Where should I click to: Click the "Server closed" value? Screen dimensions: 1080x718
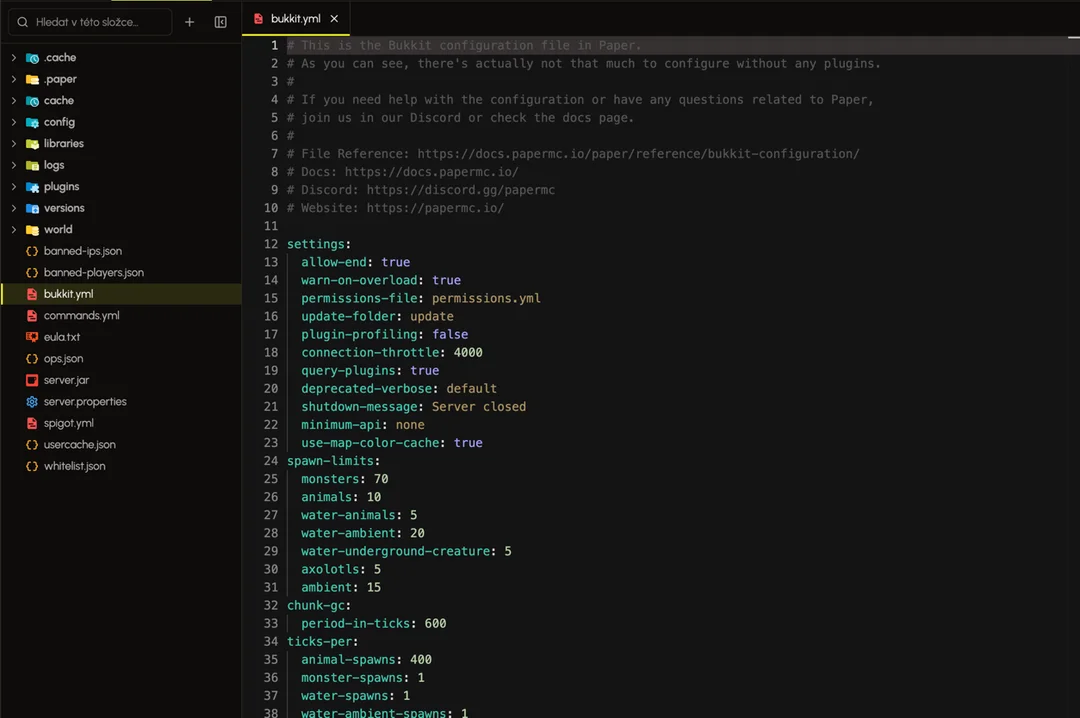click(479, 407)
